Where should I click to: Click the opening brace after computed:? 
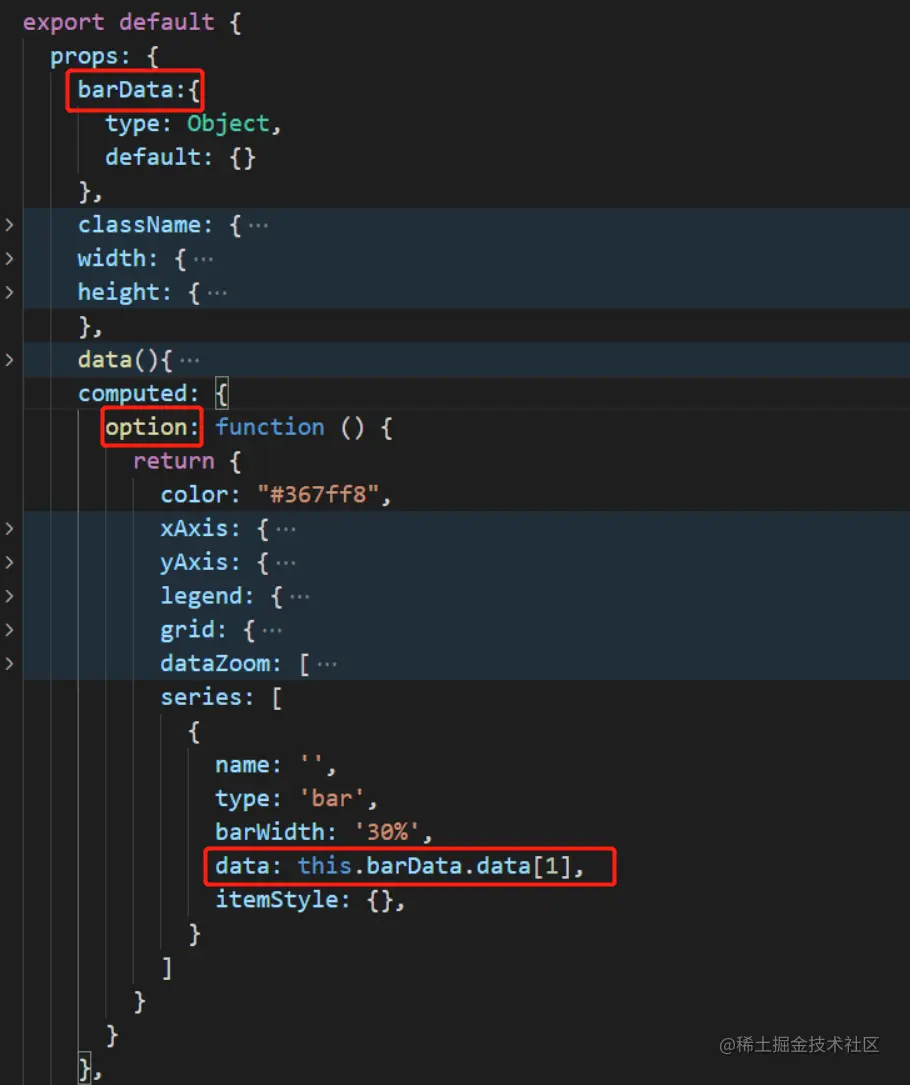(221, 394)
